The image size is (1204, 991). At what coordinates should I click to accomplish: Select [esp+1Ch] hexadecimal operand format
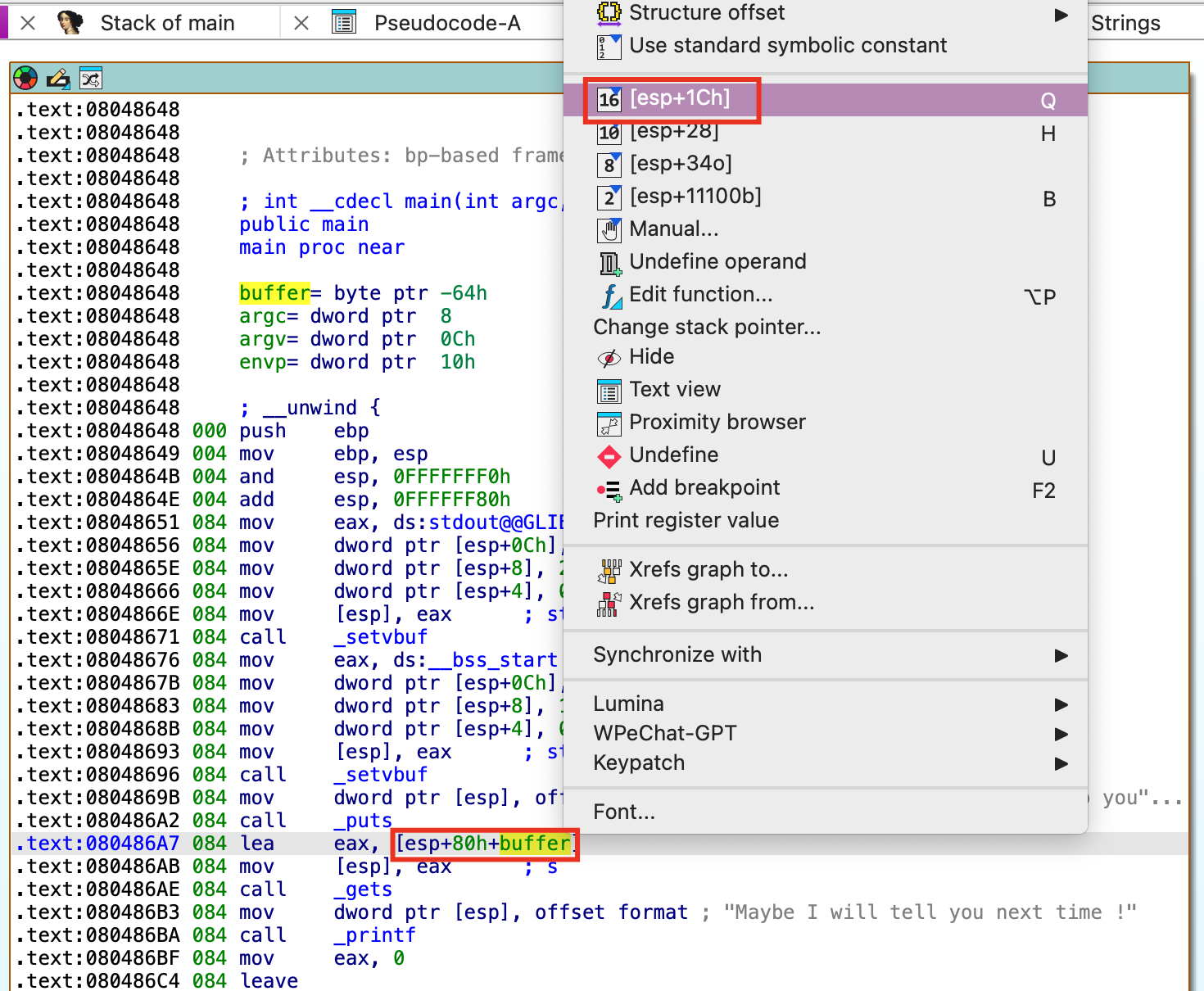click(x=826, y=99)
